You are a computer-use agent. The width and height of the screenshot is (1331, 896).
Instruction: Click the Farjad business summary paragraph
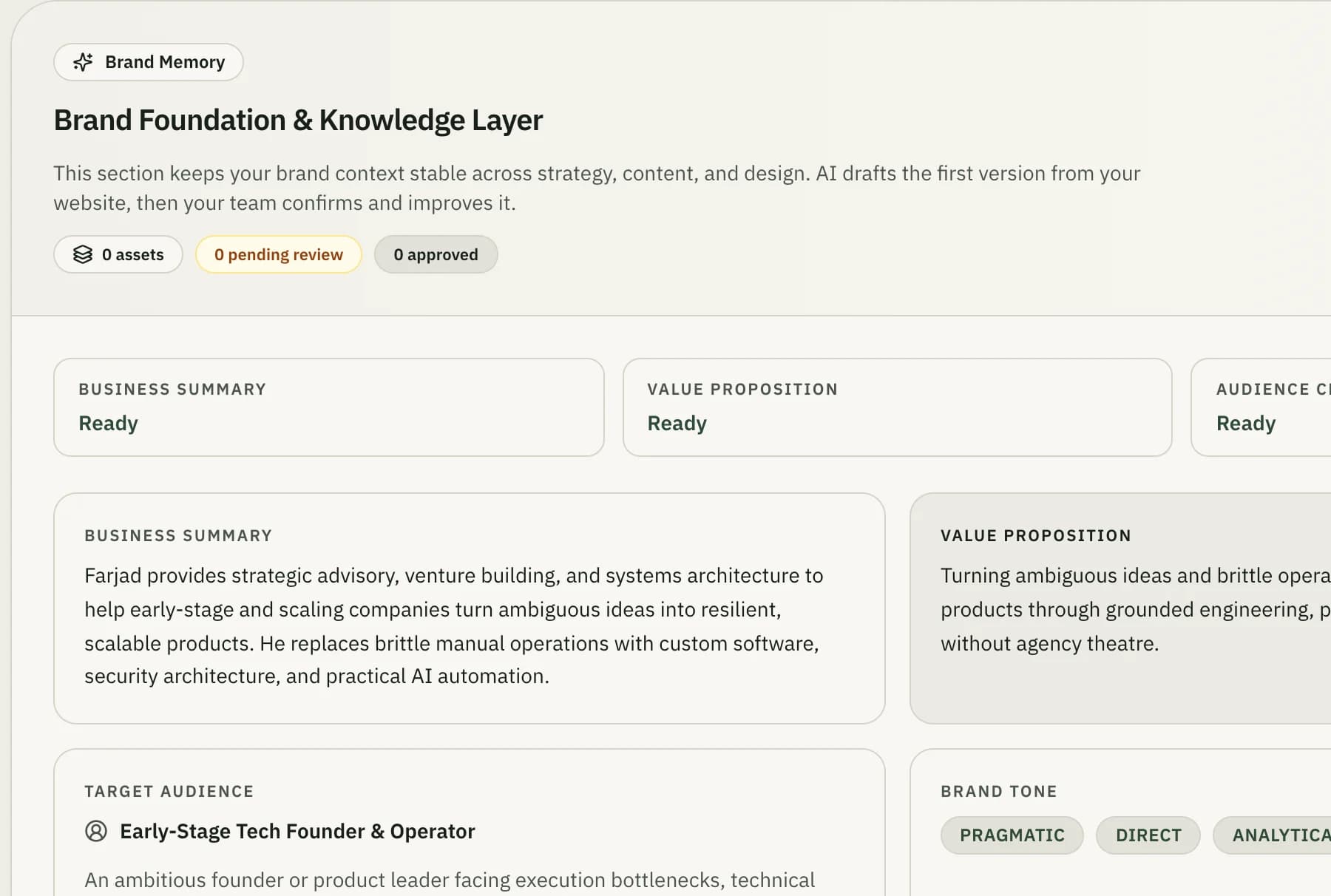(453, 625)
